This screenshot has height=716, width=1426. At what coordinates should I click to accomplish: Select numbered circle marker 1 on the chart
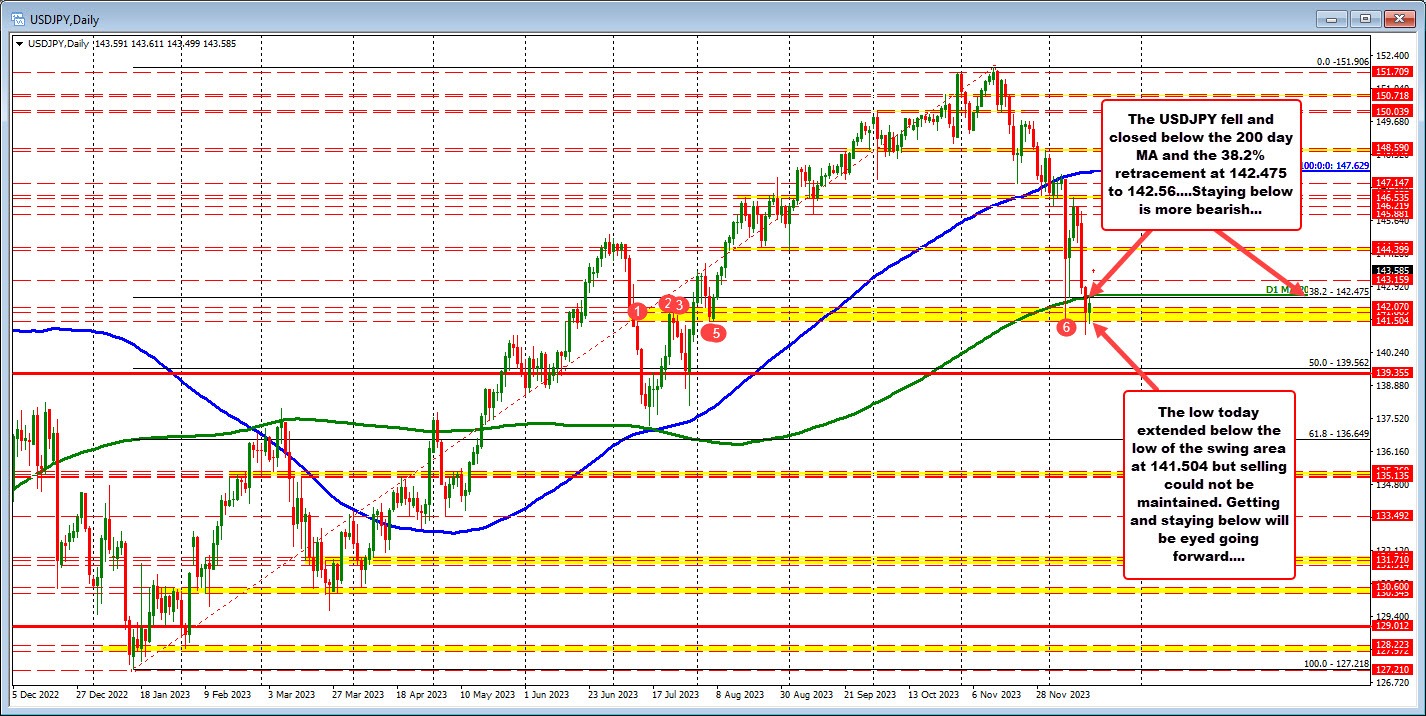coord(640,312)
